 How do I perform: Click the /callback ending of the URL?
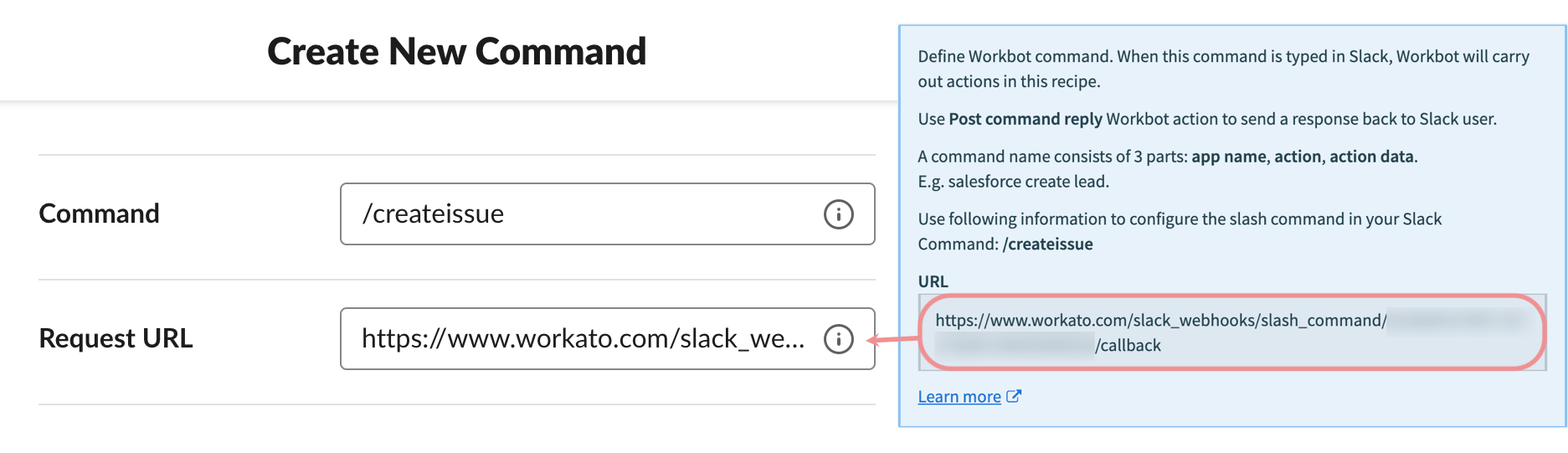[x=1128, y=346]
